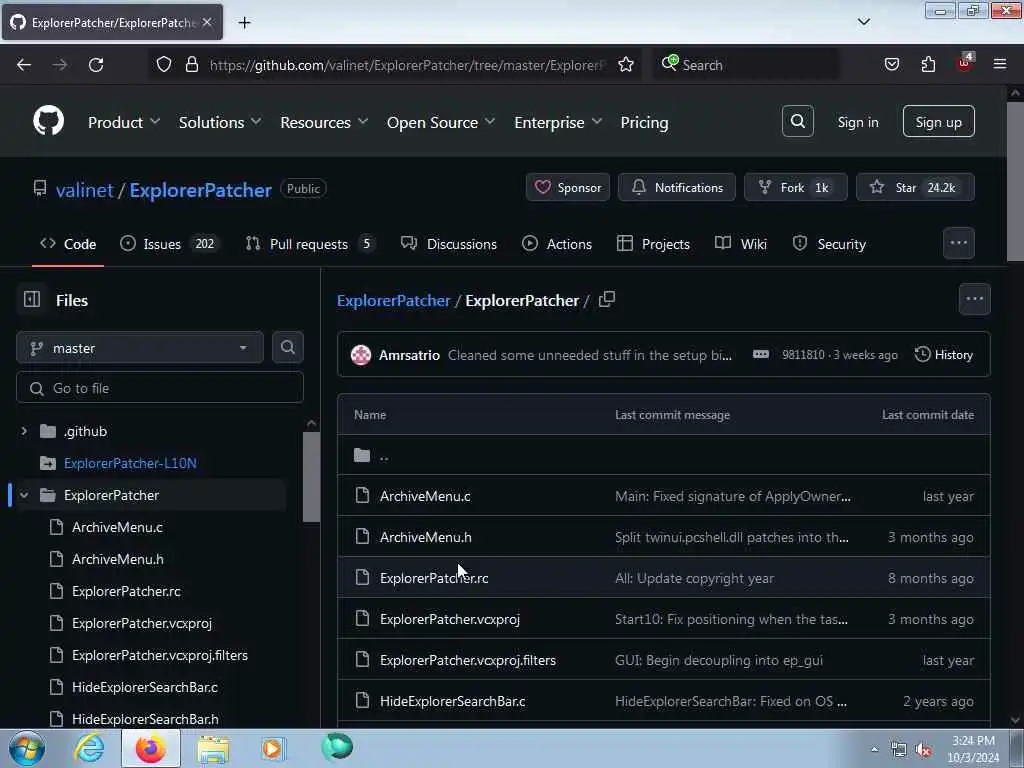Close the ExplorerPatcher browser tab
Screen dimensions: 1024x768
pos(207,22)
